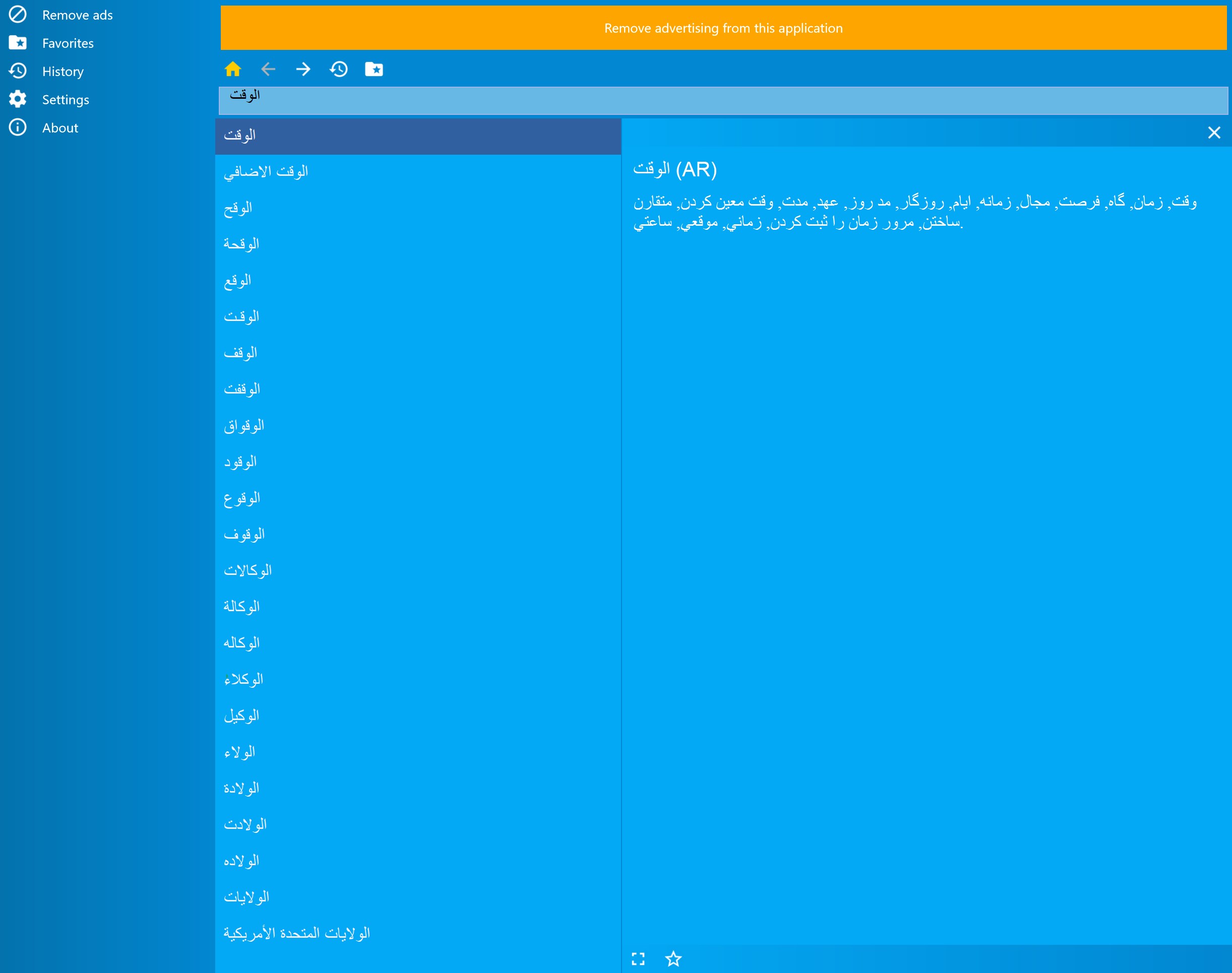Click the back arrow icon
This screenshot has height=973, width=1232.
(x=268, y=69)
